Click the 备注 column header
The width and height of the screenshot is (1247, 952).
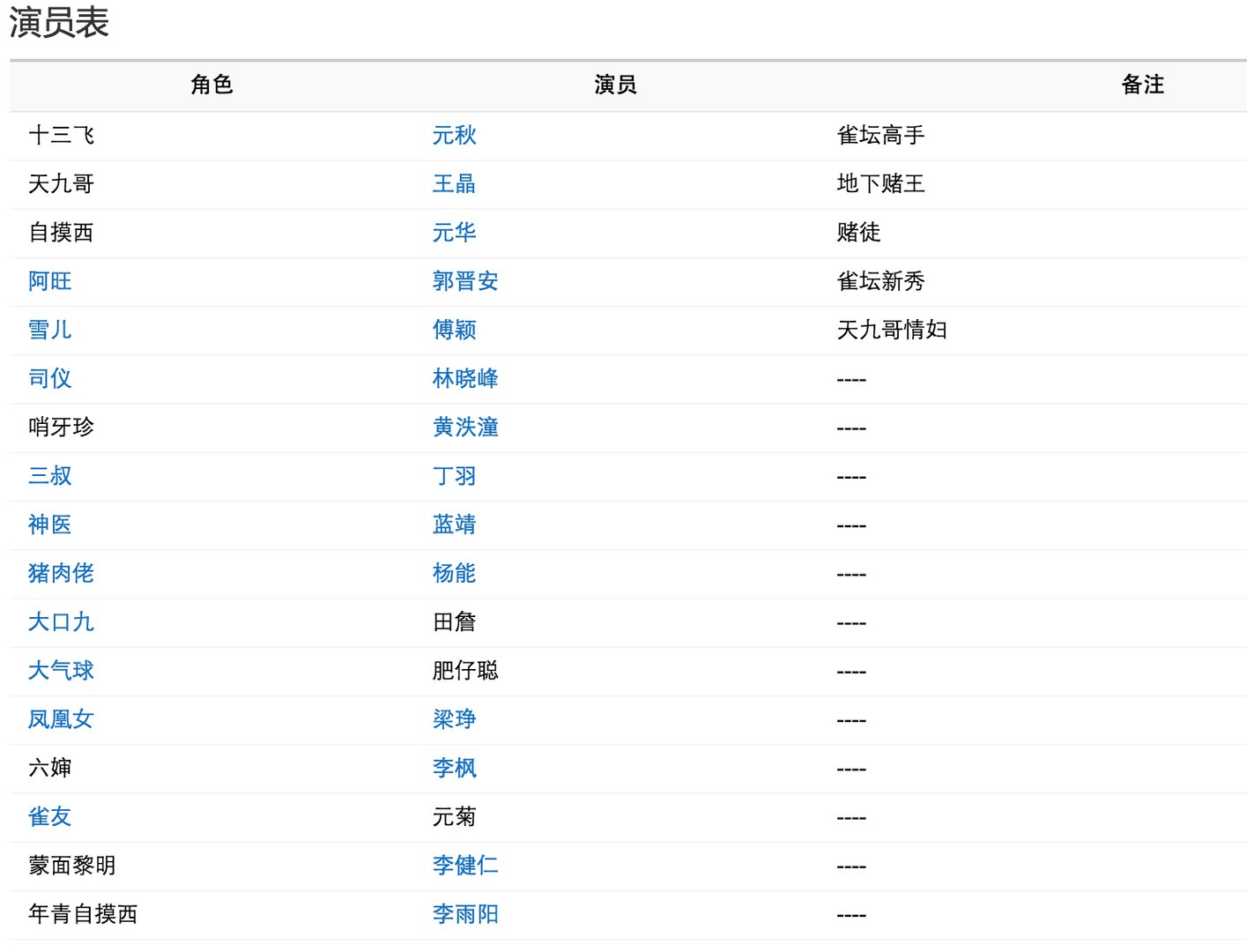pyautogui.click(x=1142, y=85)
